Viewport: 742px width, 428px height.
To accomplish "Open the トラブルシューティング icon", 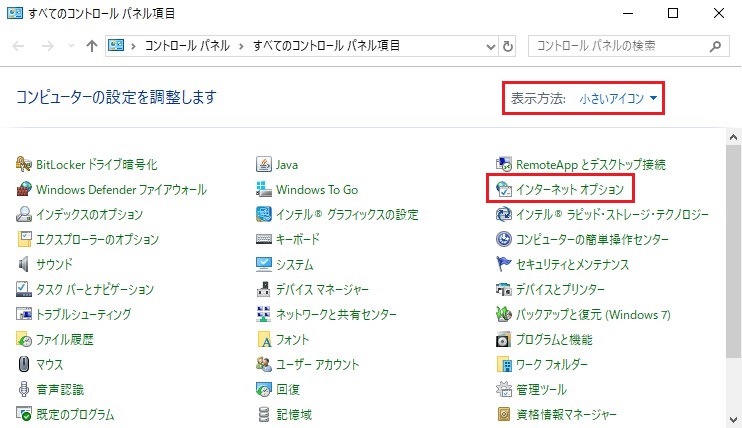I will 24,314.
